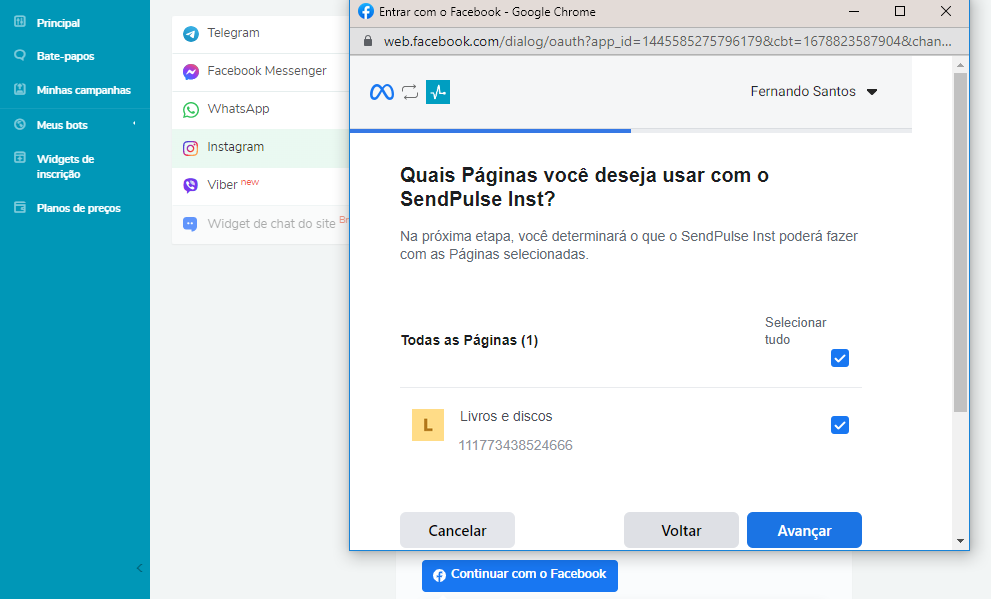Click the Voltar button
This screenshot has width=991, height=599.
click(681, 531)
